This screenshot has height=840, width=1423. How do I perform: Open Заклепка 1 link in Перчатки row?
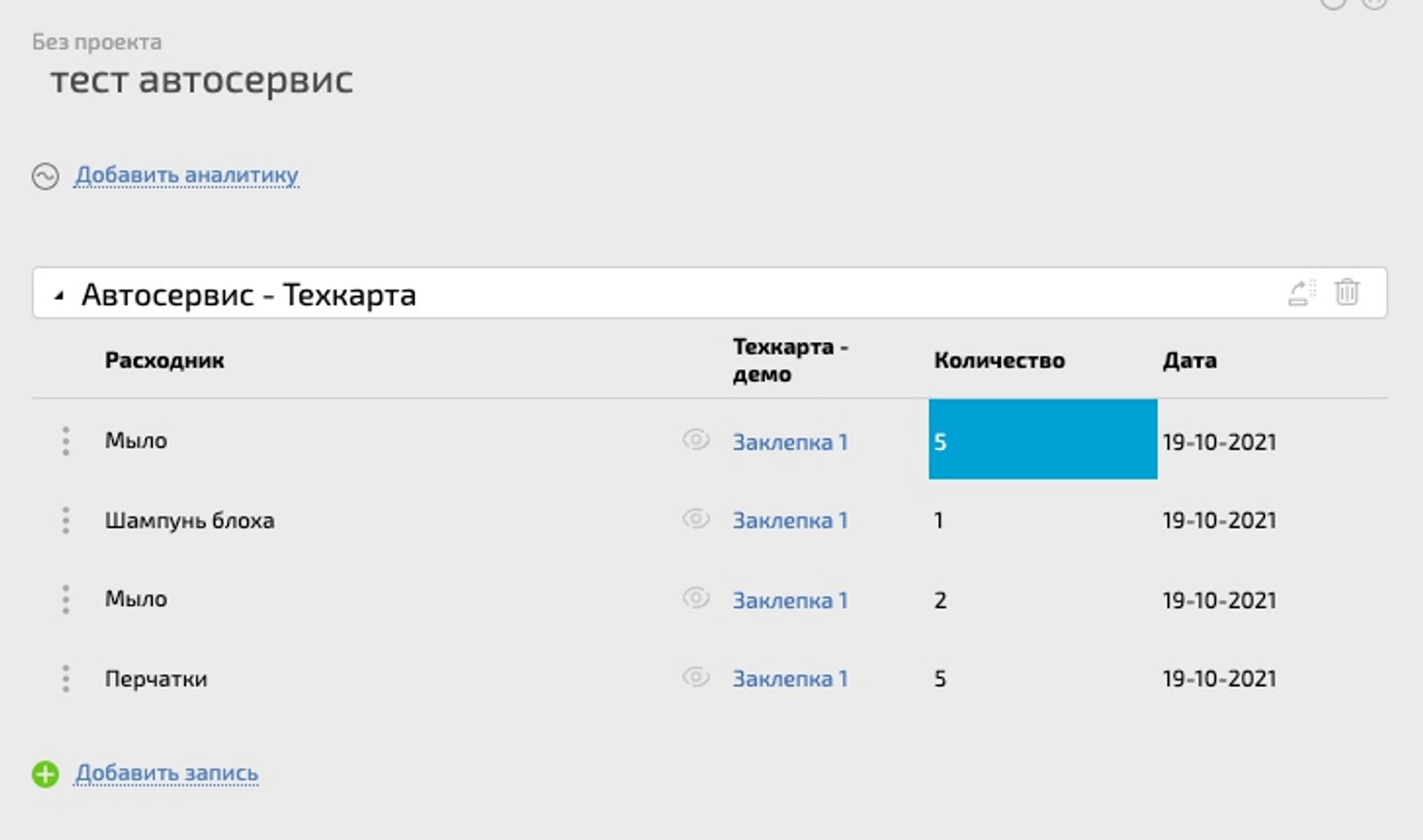point(789,679)
